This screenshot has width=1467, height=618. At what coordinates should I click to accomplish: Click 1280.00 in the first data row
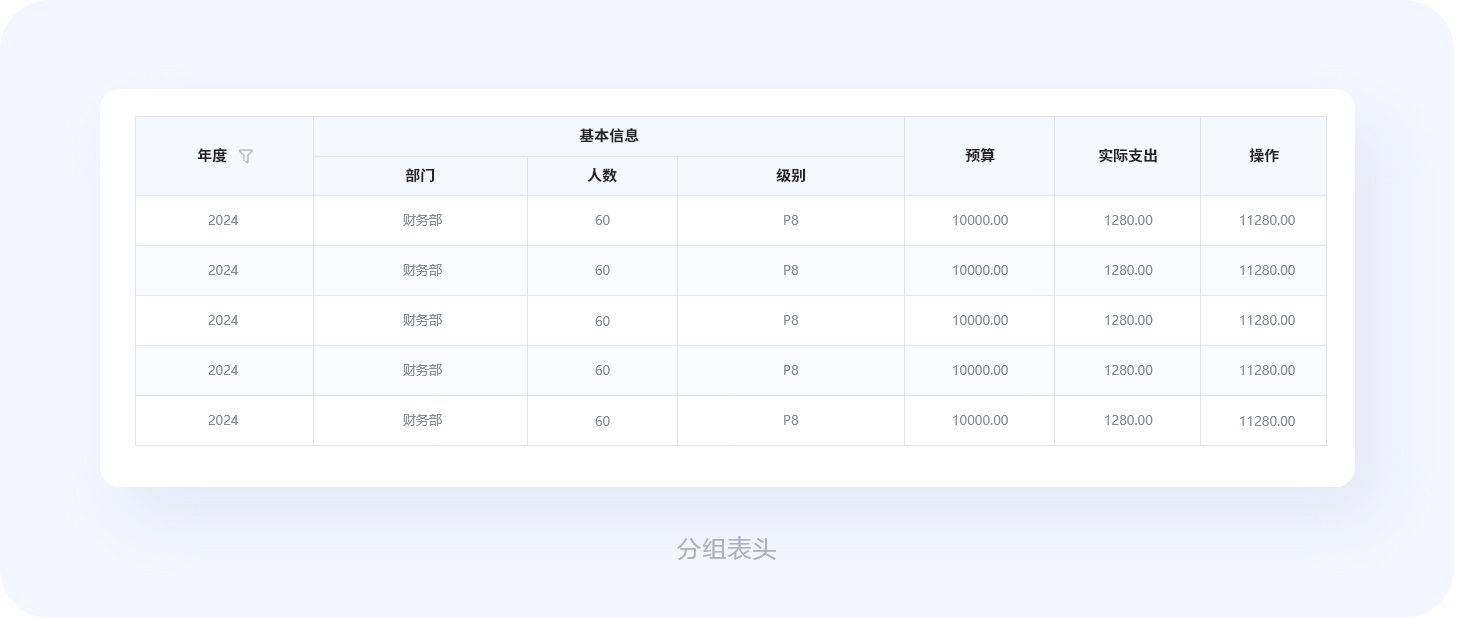[x=1128, y=220]
